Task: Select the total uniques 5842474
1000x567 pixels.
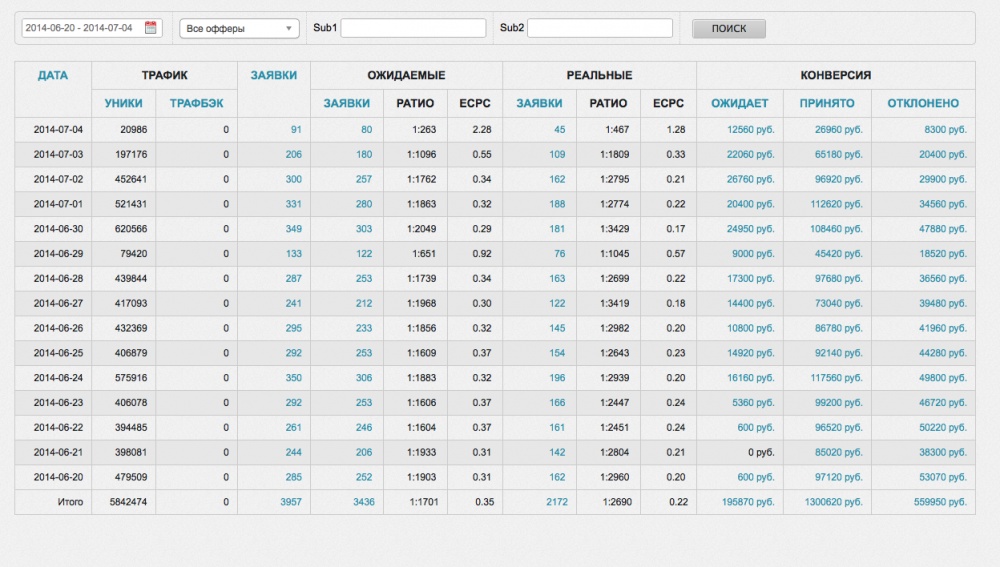Action: pyautogui.click(x=128, y=502)
